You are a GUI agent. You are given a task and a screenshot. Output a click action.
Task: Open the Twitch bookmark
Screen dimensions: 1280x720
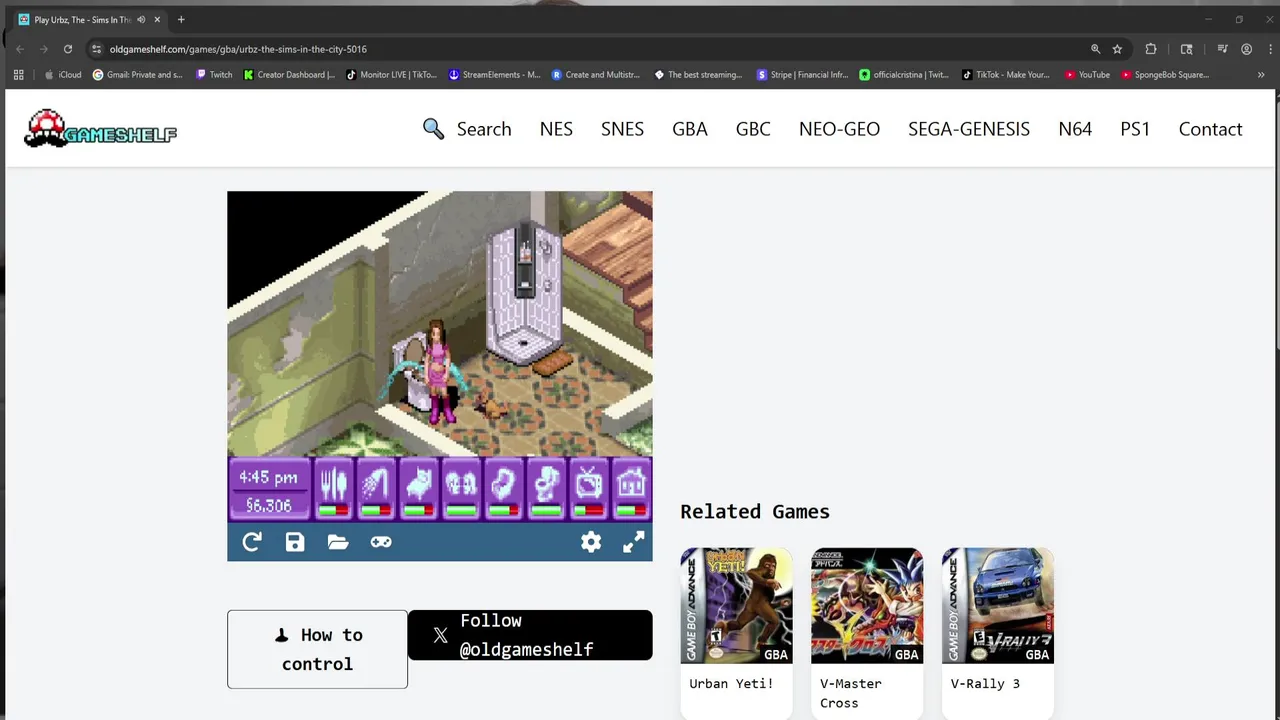click(214, 75)
